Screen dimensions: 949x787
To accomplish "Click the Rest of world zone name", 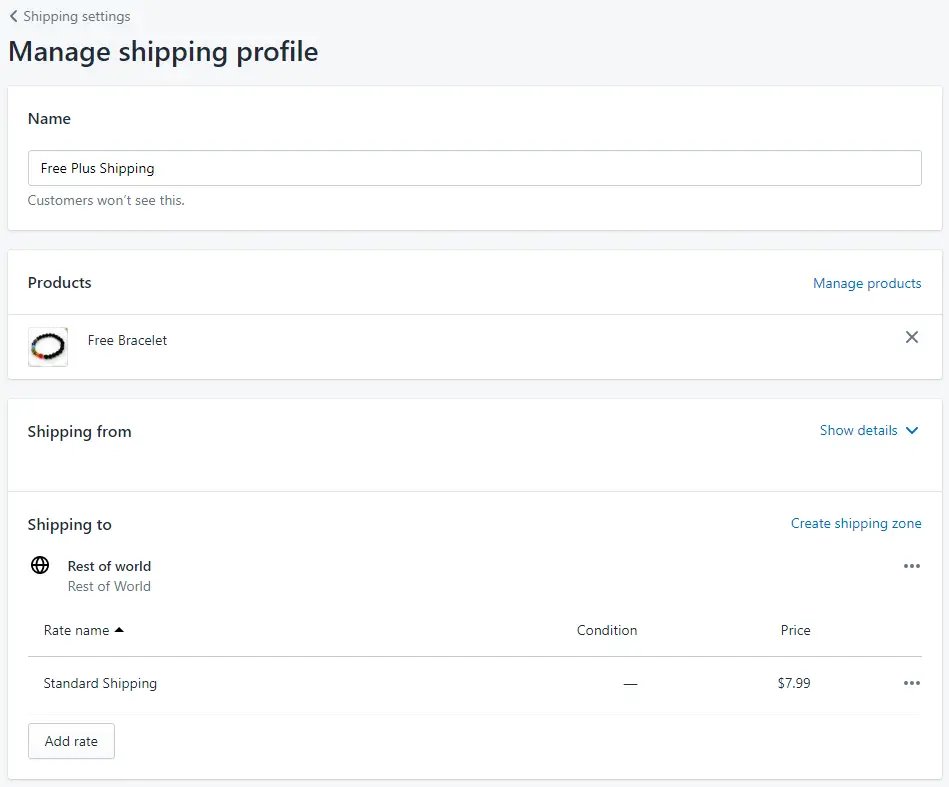I will (x=109, y=566).
